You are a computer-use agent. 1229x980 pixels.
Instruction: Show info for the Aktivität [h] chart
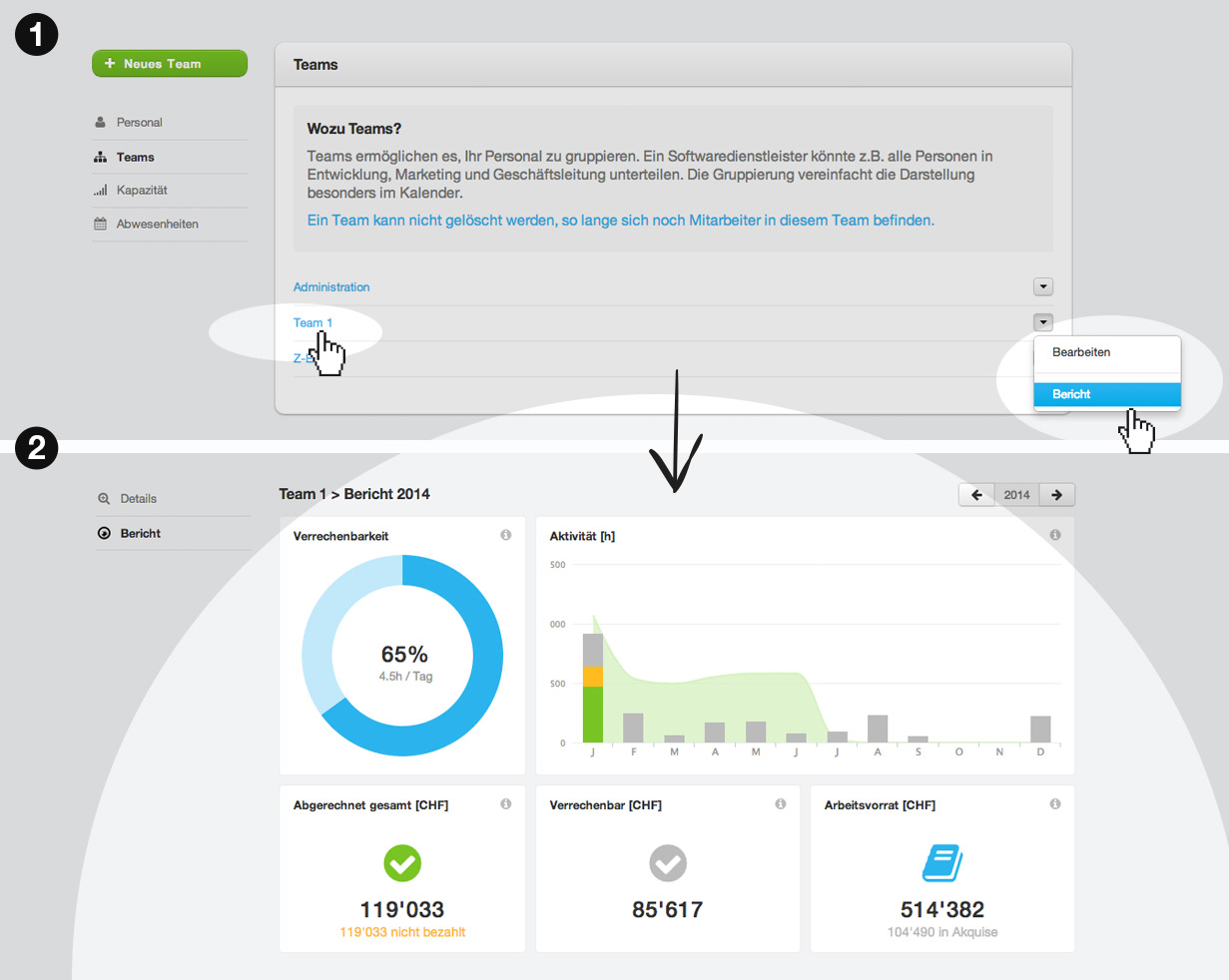pos(1055,536)
